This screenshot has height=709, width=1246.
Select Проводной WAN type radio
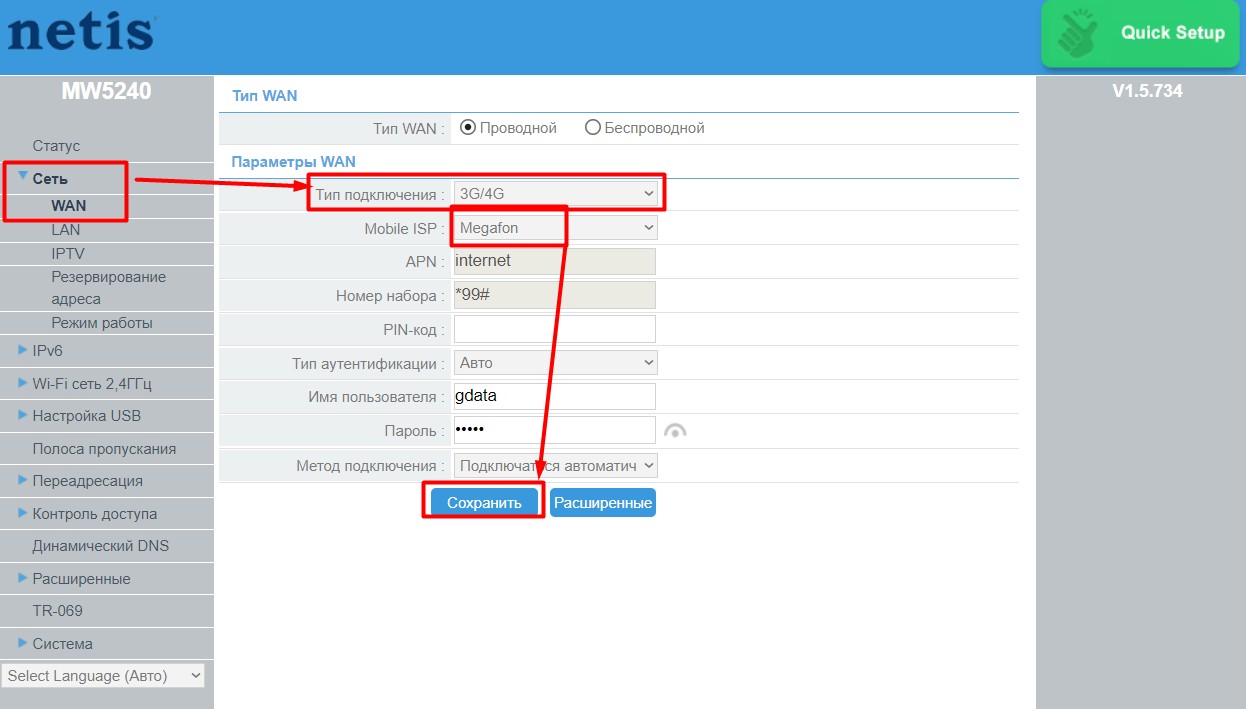click(x=467, y=128)
